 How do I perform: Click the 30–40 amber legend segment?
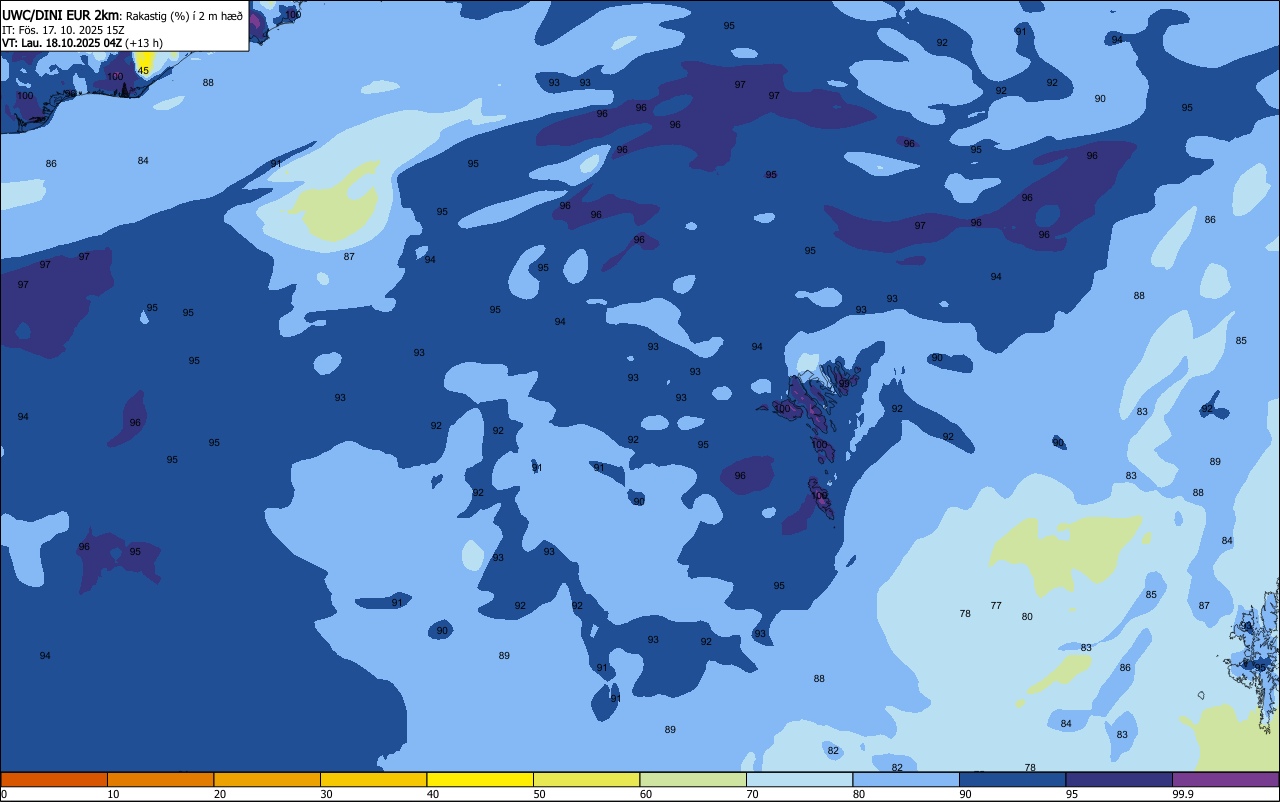(x=373, y=779)
